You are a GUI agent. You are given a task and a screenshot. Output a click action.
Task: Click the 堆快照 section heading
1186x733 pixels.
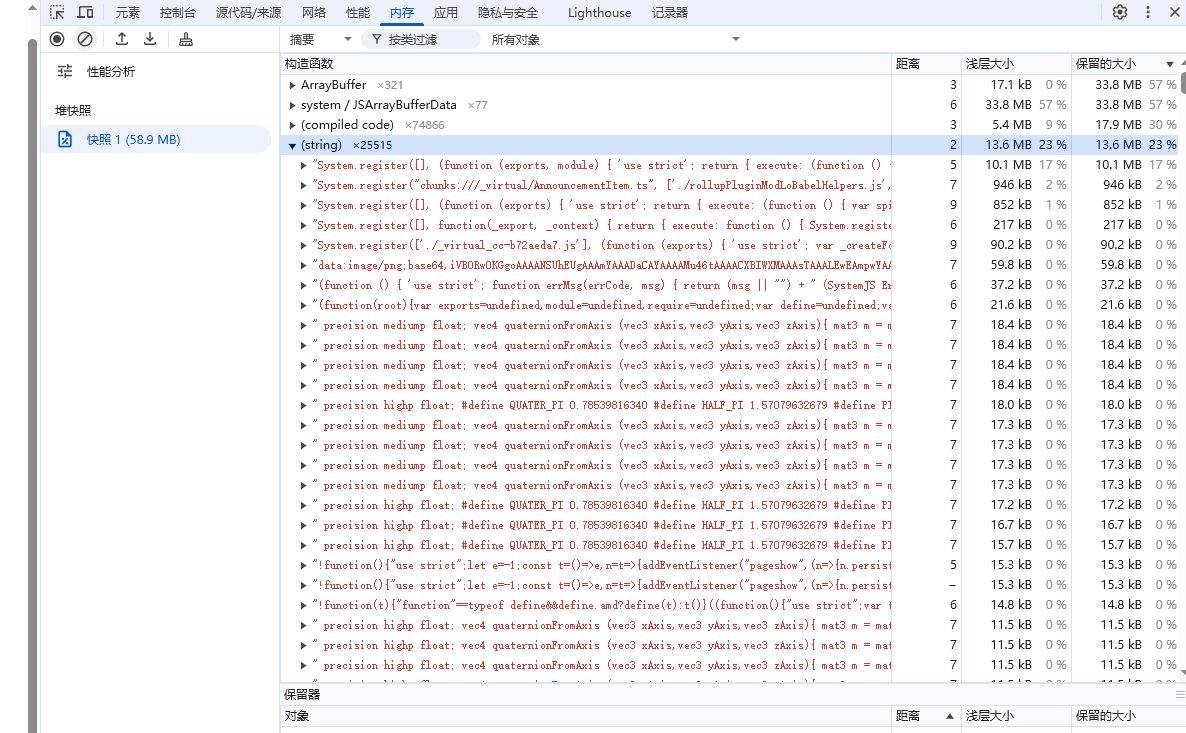73,110
